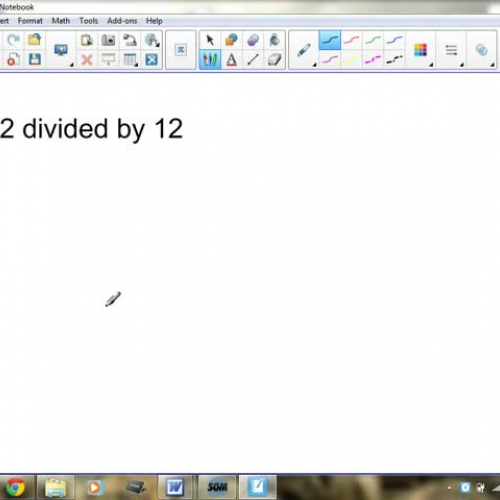Switch to SMART Notebook in the taskbar
The width and height of the screenshot is (500, 500).
(257, 487)
